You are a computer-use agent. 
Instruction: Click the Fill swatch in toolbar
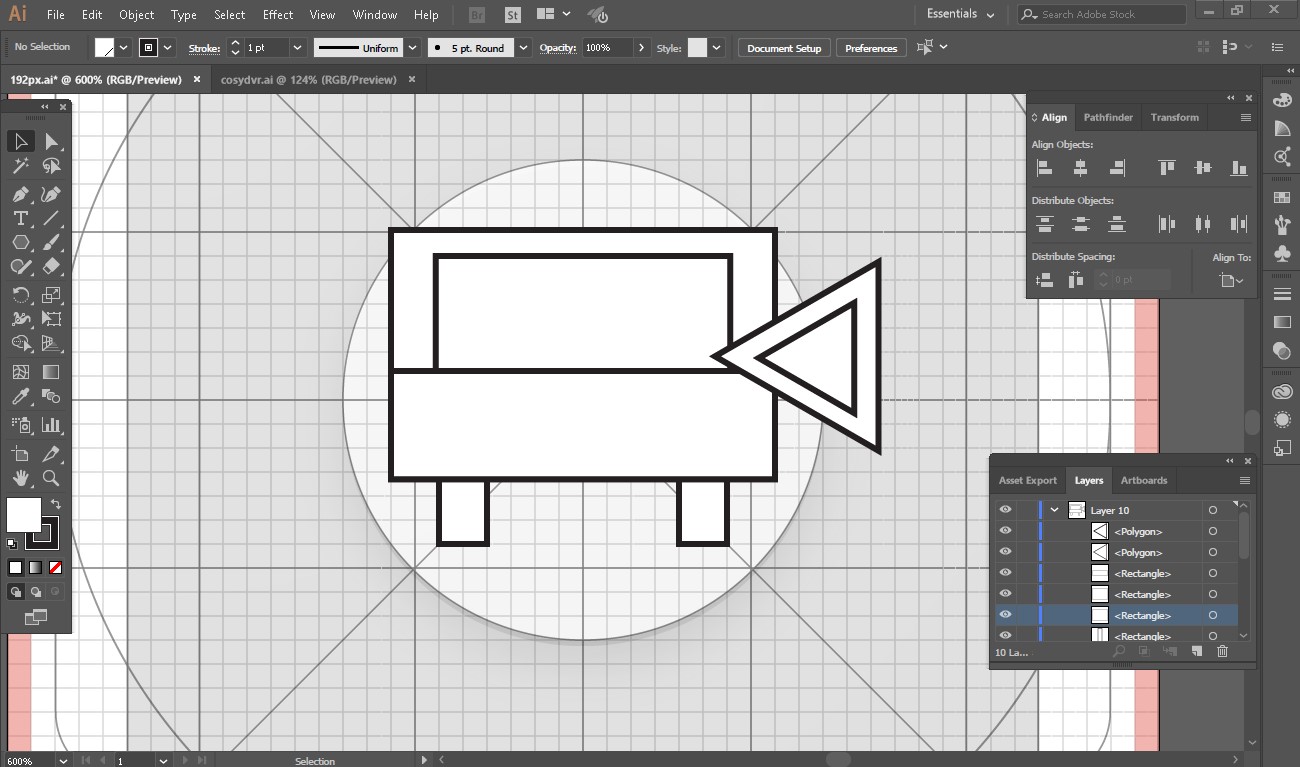tap(24, 516)
